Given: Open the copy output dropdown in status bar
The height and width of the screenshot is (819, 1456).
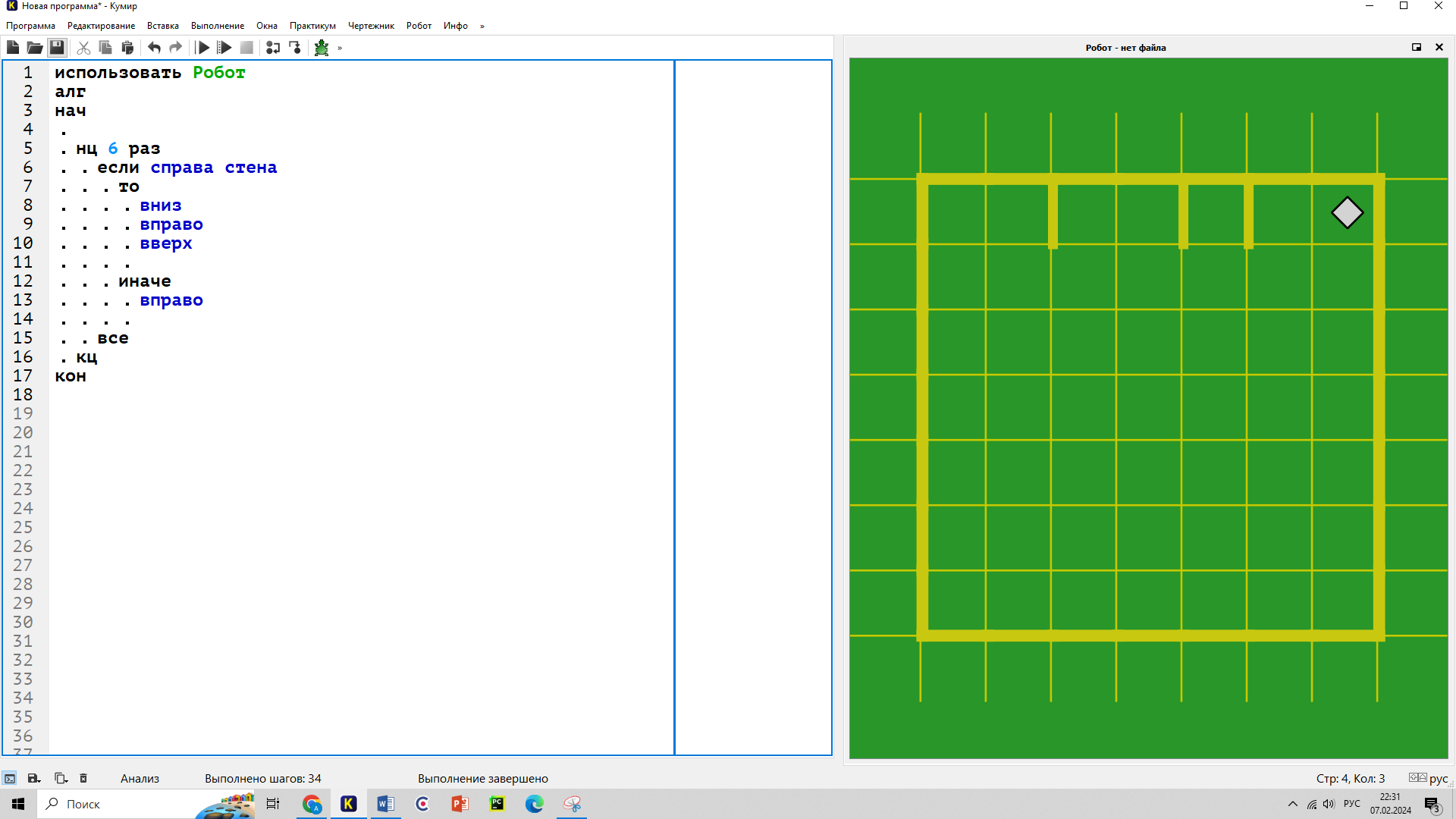Looking at the screenshot, I should click(x=61, y=778).
